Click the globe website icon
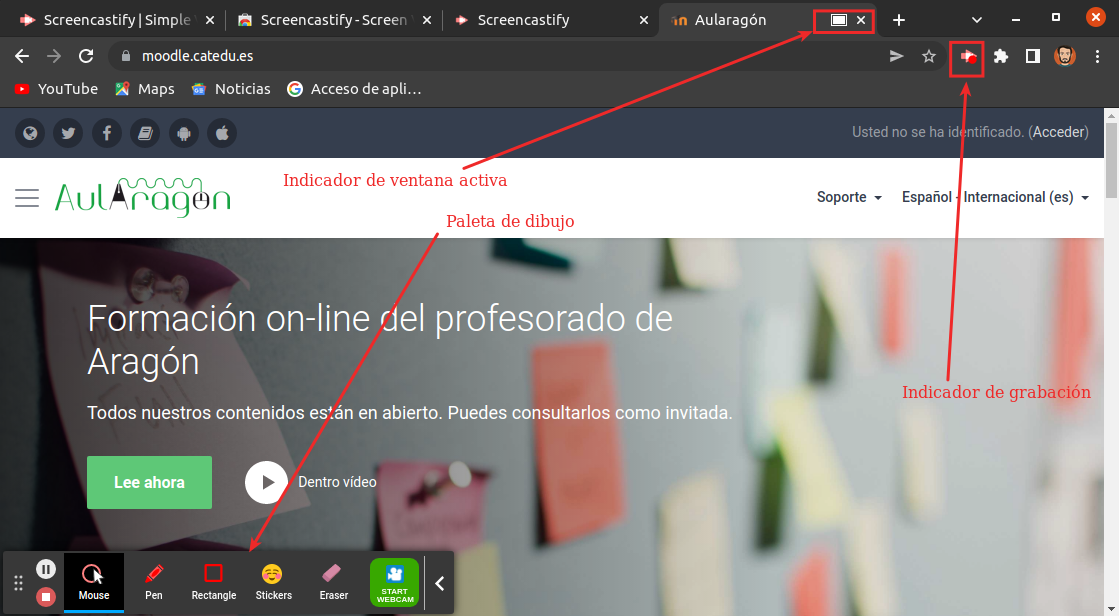Image resolution: width=1119 pixels, height=616 pixels. click(30, 133)
